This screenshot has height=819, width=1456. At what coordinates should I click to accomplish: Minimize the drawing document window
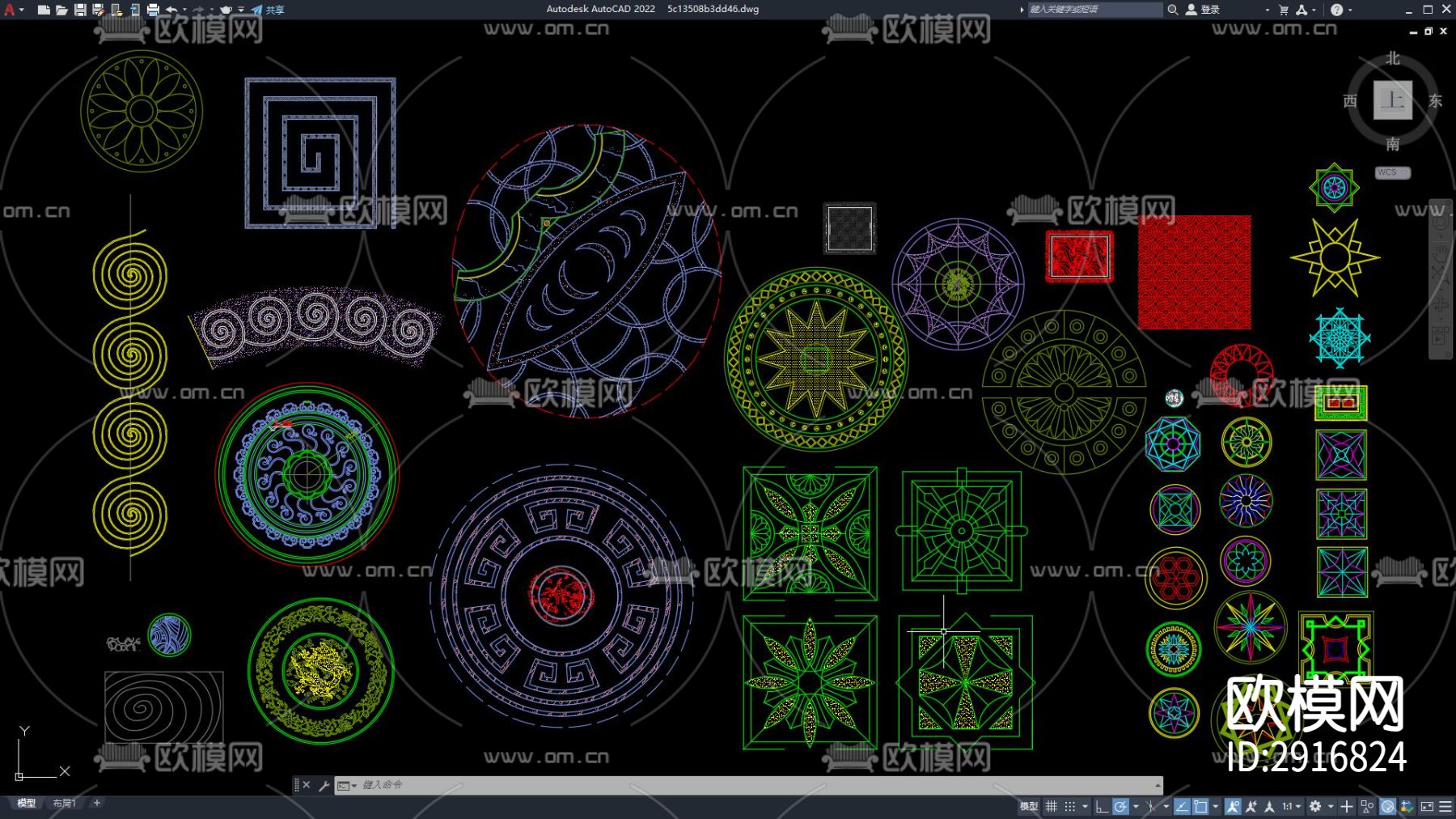[1413, 32]
